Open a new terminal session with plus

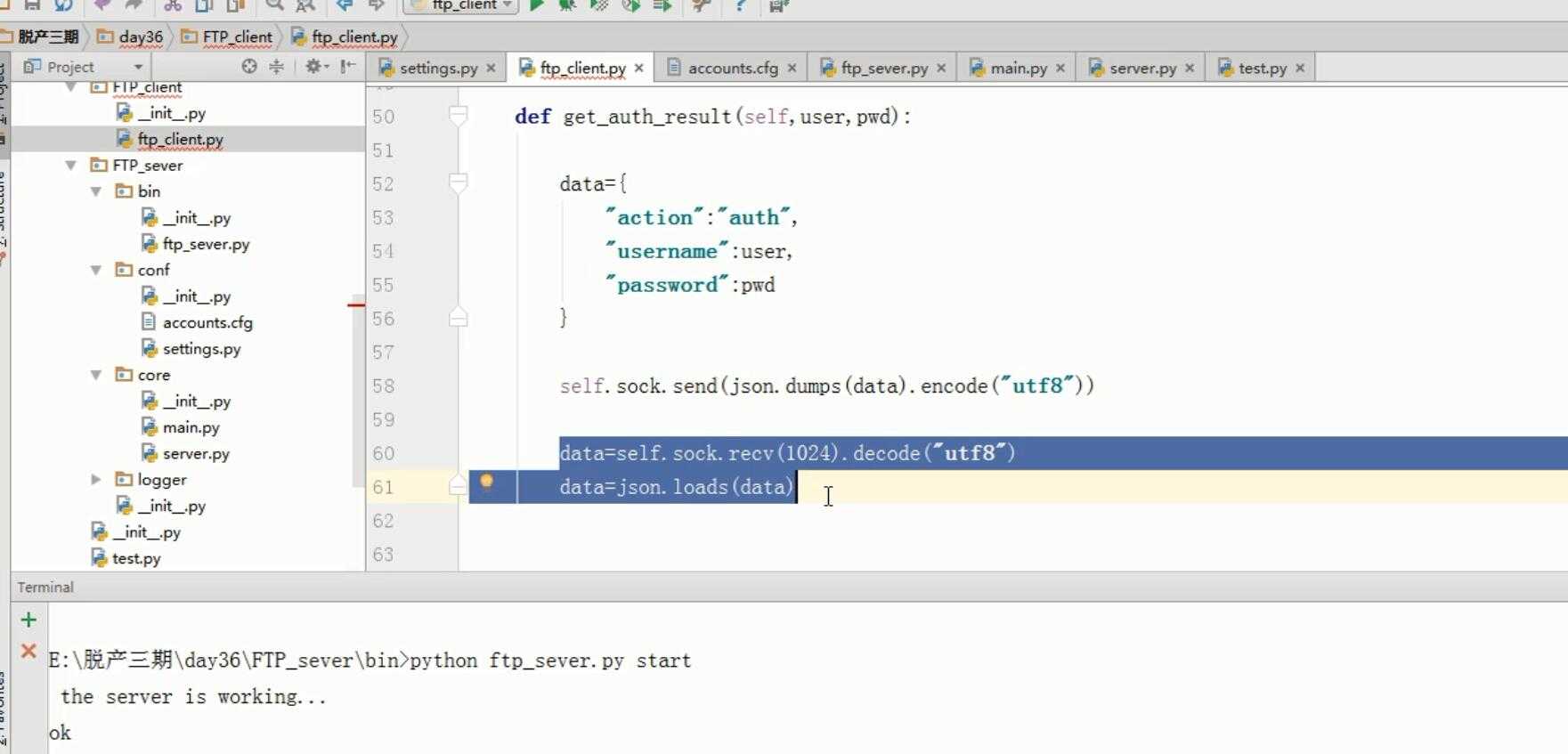pyautogui.click(x=28, y=620)
